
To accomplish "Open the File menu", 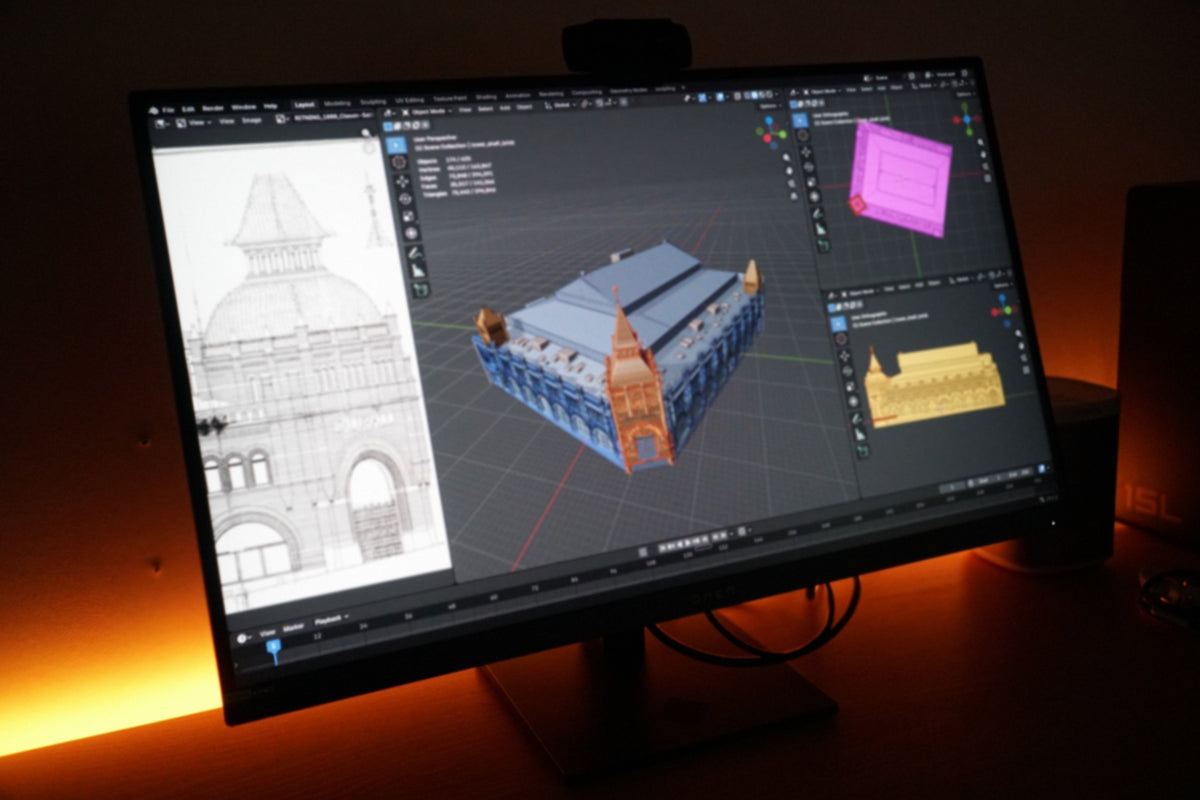I will 168,108.
